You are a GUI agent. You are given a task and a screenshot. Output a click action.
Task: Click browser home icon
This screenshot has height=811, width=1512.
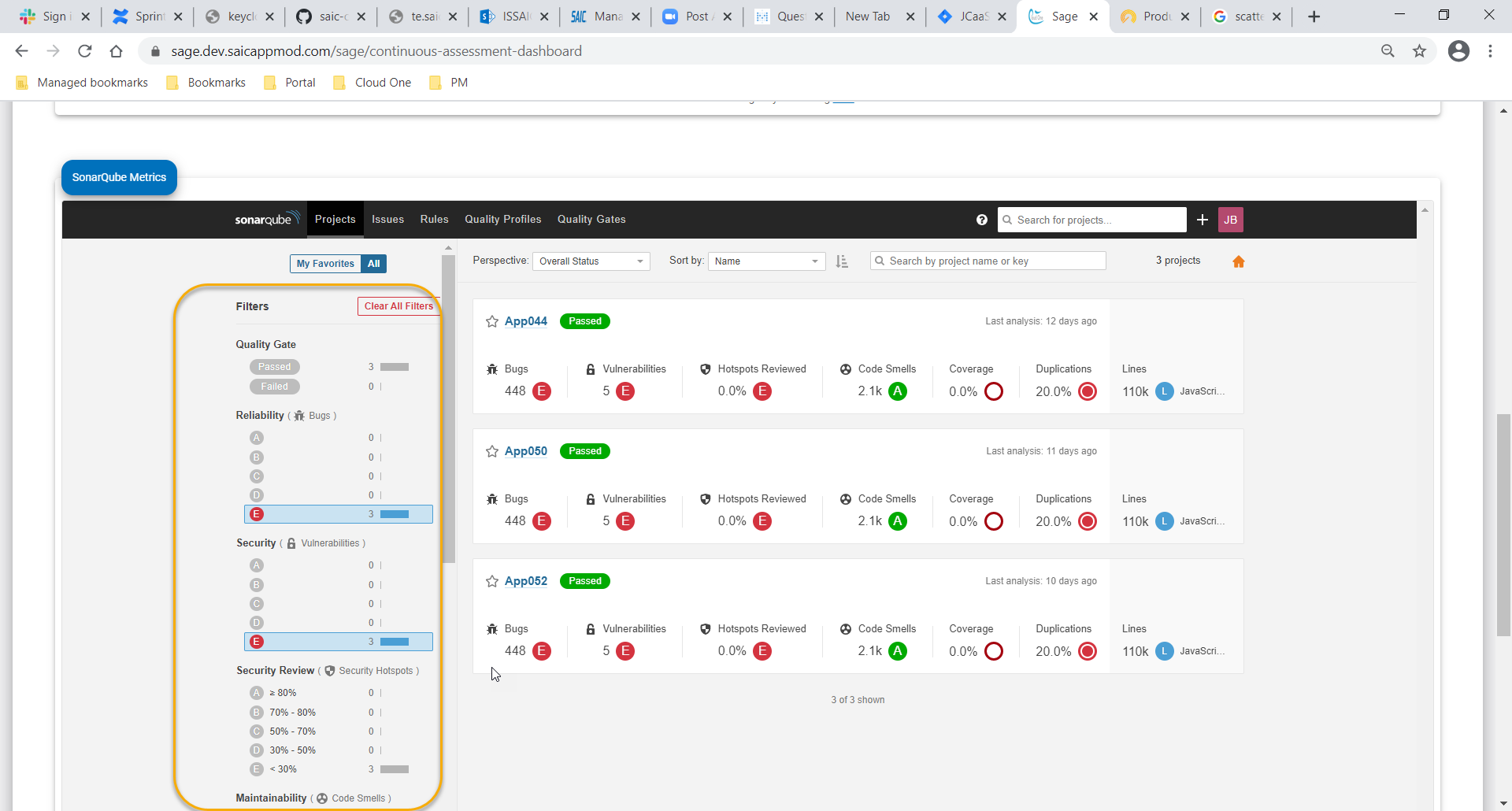point(117,51)
